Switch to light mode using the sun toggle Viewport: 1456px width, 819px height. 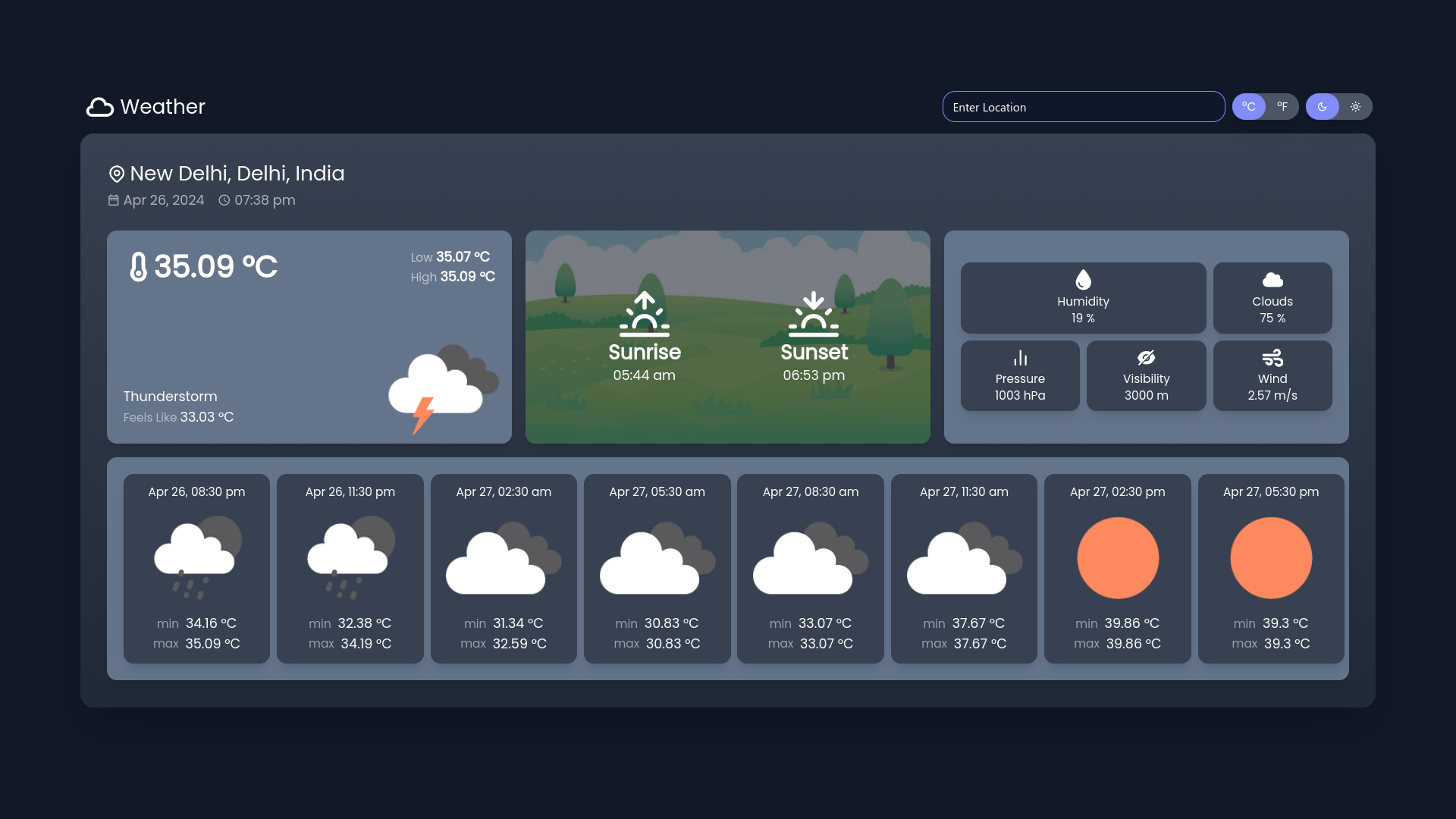click(x=1357, y=107)
